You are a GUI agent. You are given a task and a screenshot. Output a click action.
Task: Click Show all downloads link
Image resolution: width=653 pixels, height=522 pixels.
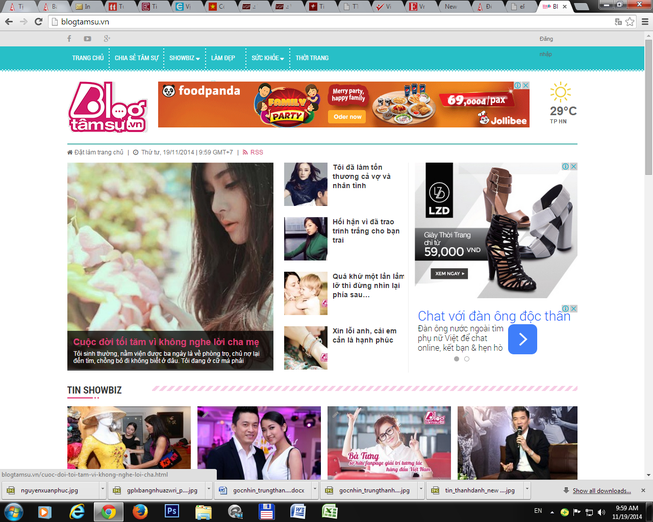601,490
